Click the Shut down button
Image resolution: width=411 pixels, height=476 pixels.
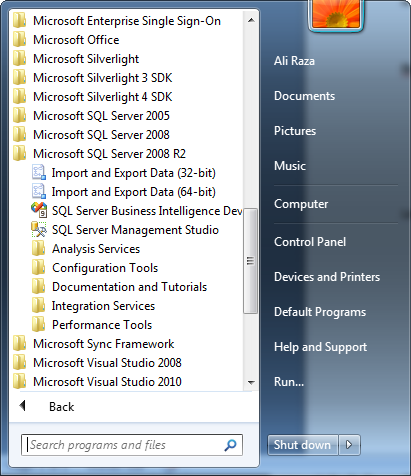pos(303,445)
